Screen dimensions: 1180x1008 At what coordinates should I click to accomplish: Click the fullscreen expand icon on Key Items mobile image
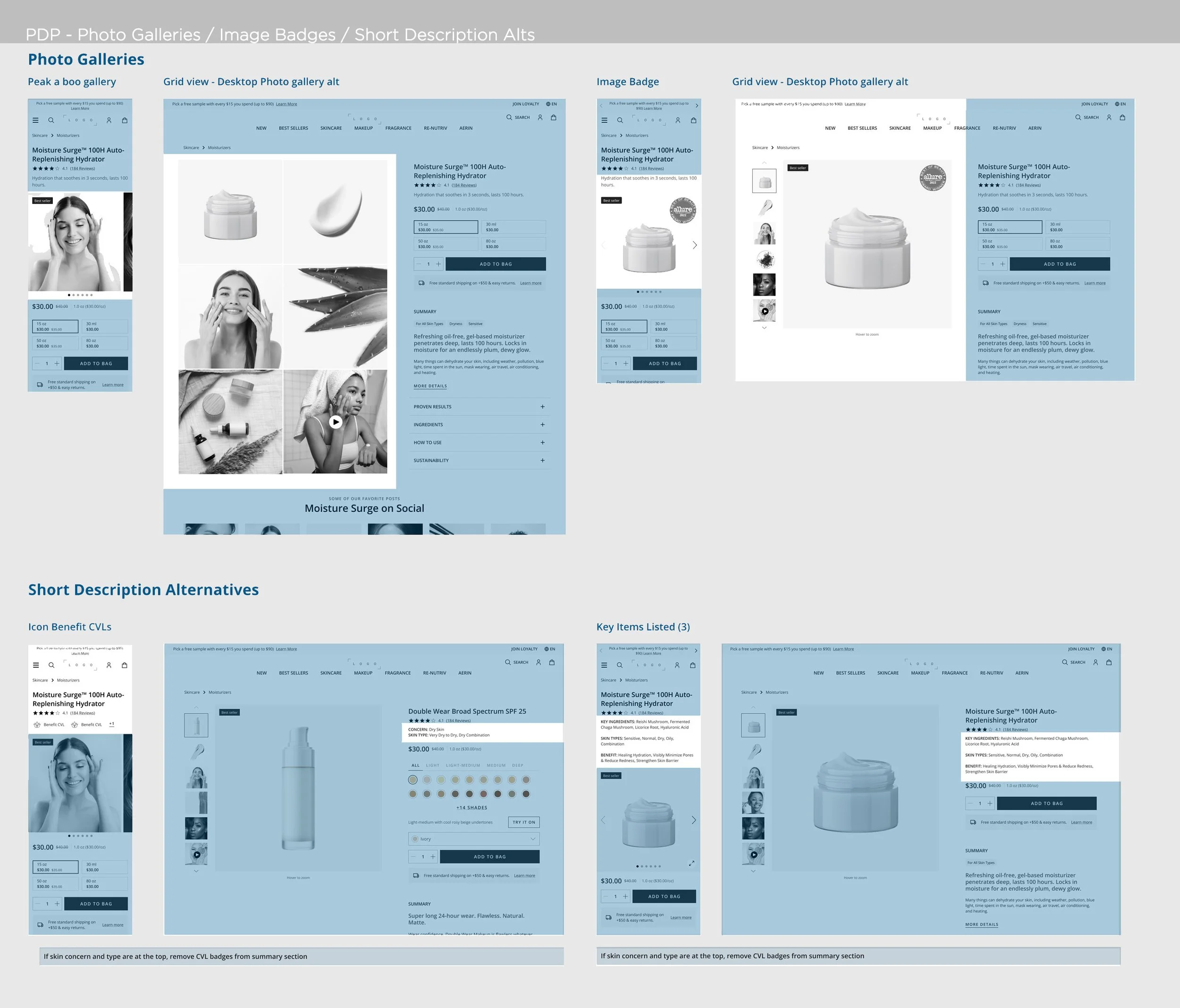tap(691, 863)
